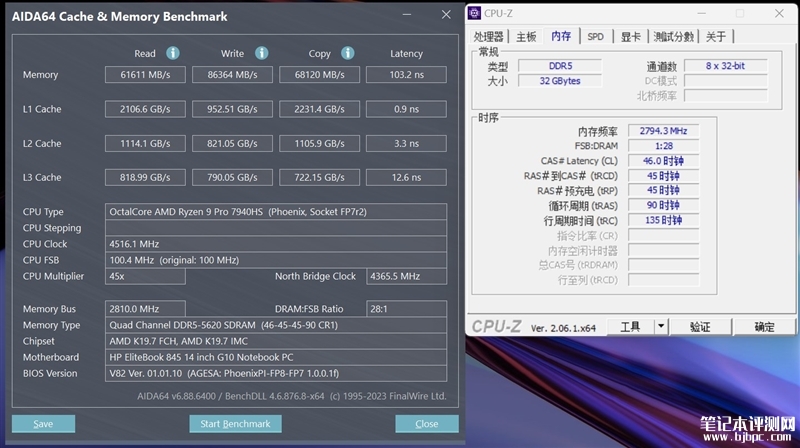The height and width of the screenshot is (448, 800).
Task: Click the L2 Cache Read value 1114.1 GB/s
Action: [145, 143]
